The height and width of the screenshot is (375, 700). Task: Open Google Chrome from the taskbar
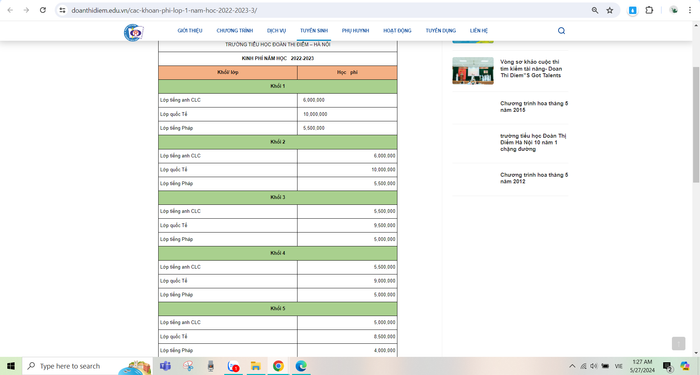[x=278, y=366]
